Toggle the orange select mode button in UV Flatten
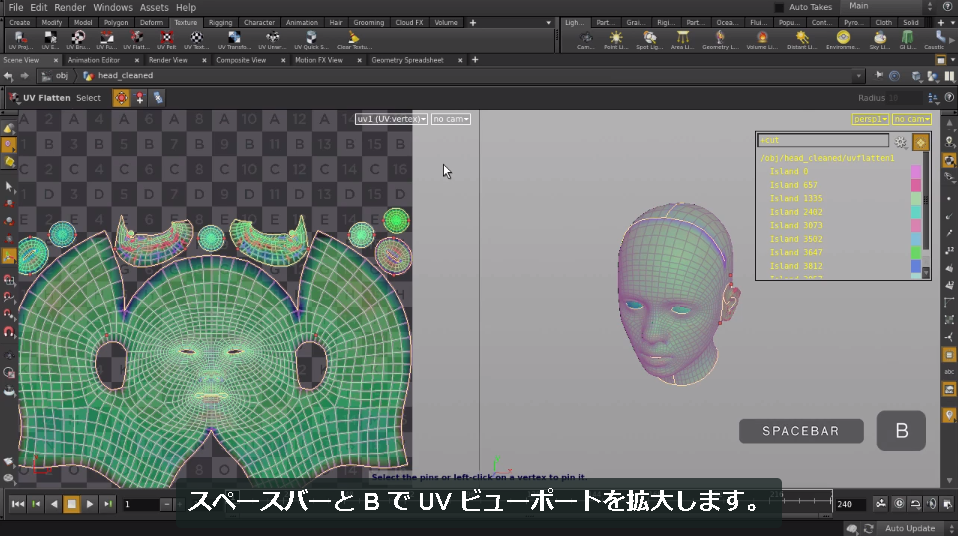 click(121, 98)
